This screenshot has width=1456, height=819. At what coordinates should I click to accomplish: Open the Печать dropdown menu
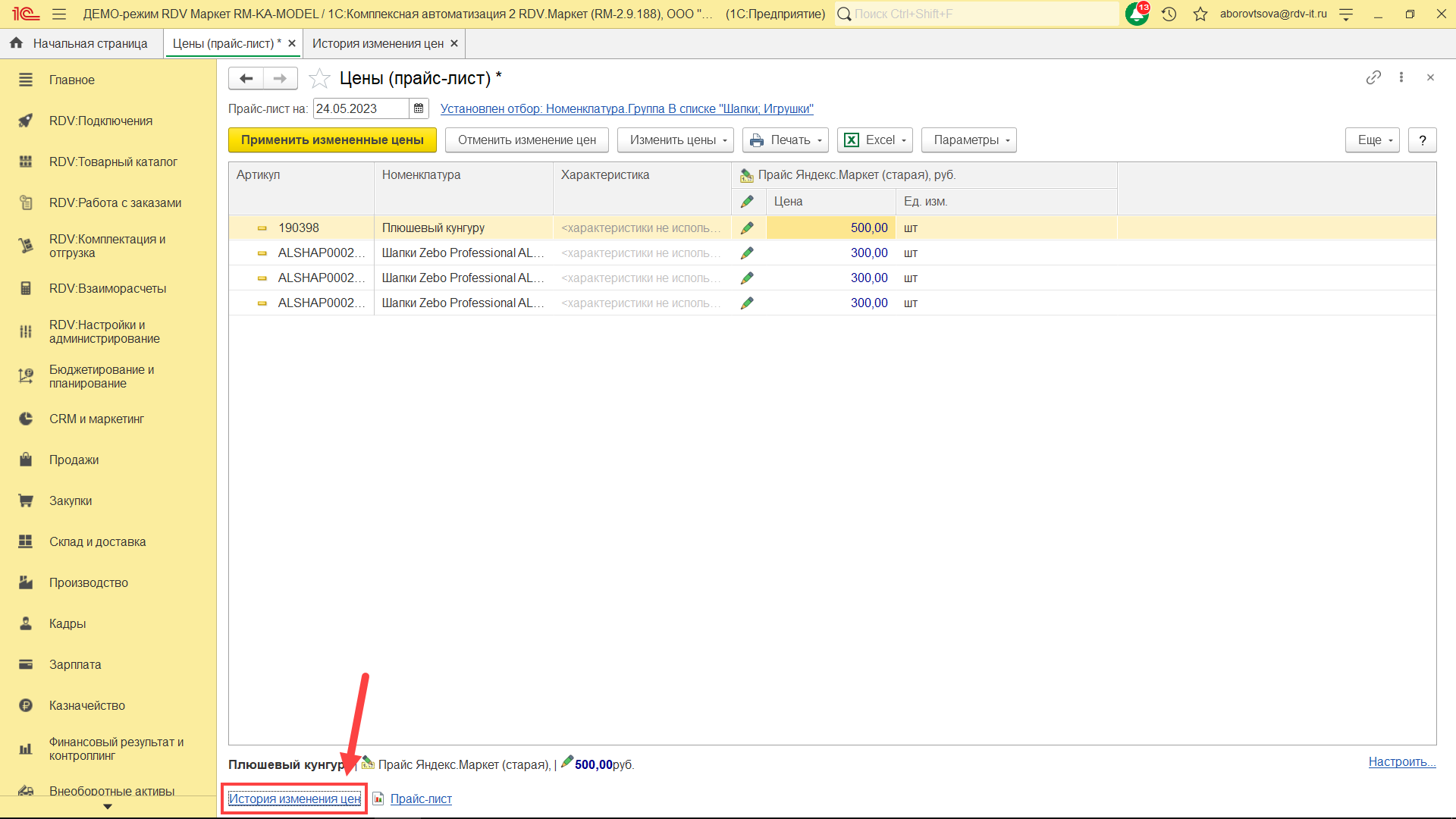(x=785, y=140)
